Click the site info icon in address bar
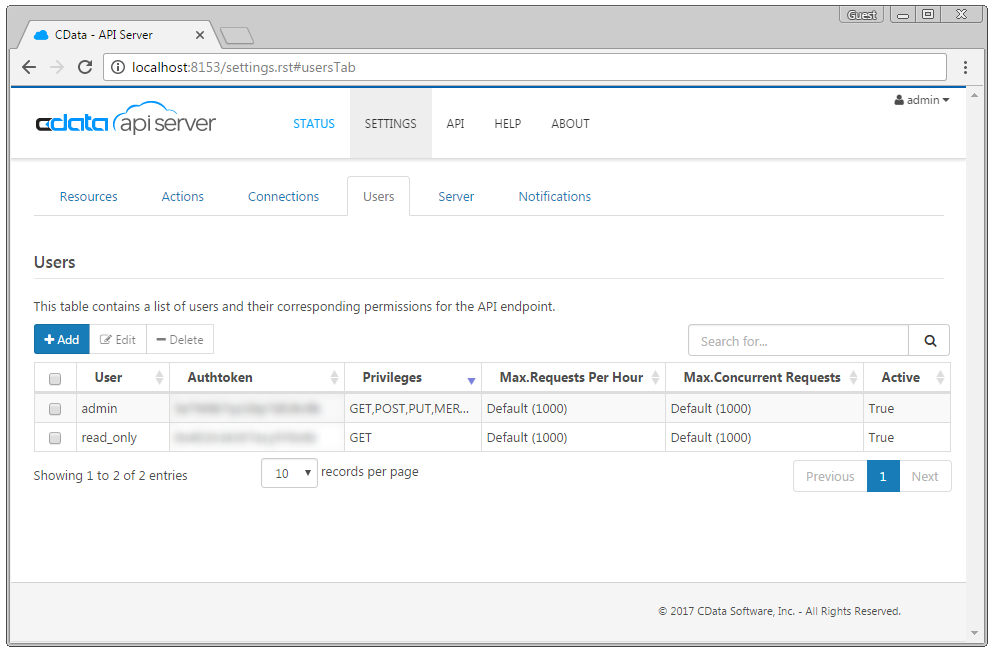The width and height of the screenshot is (993, 653). (118, 68)
